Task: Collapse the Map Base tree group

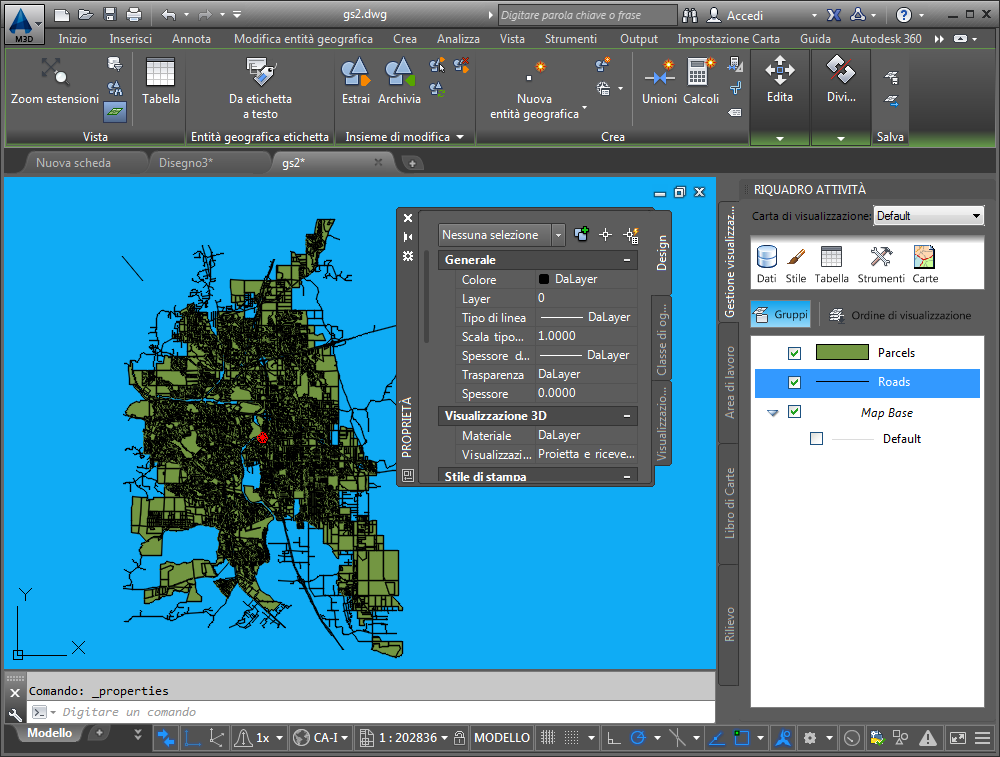Action: pos(773,412)
